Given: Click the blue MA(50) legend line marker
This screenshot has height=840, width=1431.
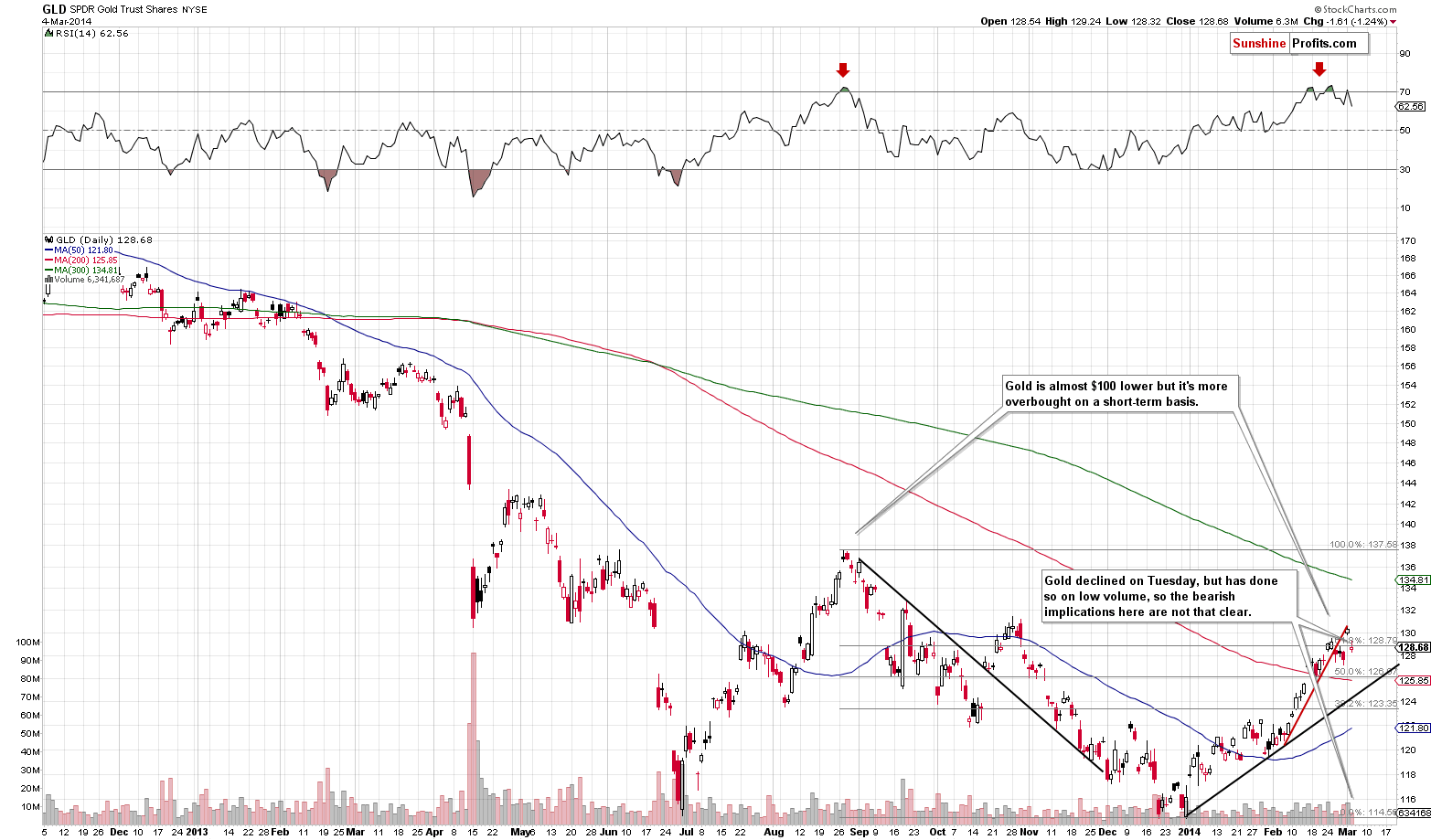Looking at the screenshot, I should 48,250.
